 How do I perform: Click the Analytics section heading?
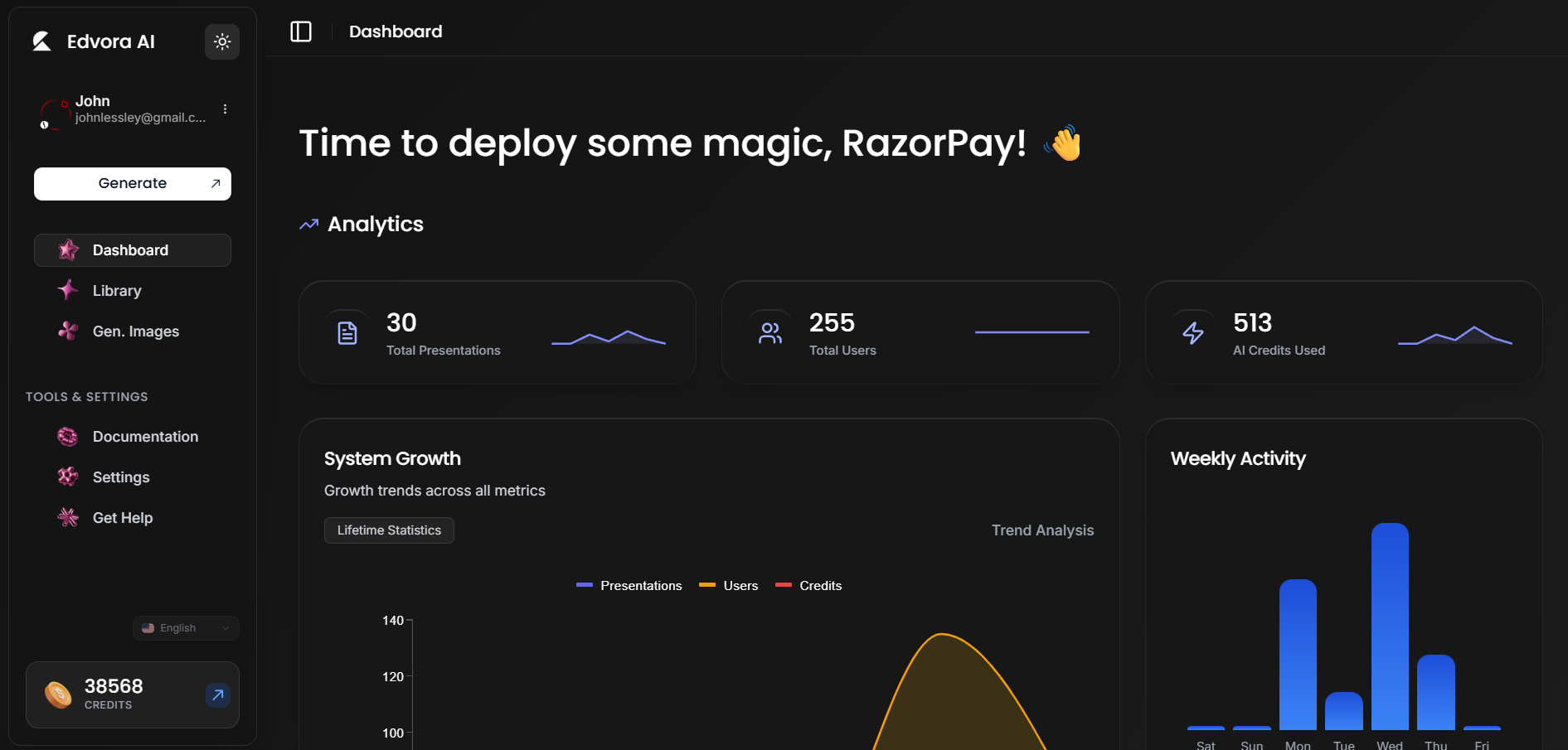tap(376, 225)
